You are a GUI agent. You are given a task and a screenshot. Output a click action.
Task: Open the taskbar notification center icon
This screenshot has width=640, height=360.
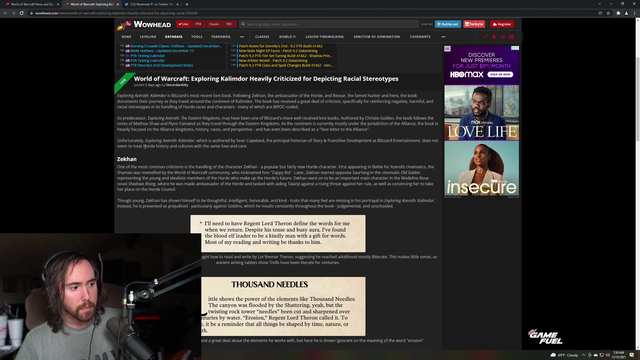coord(632,355)
